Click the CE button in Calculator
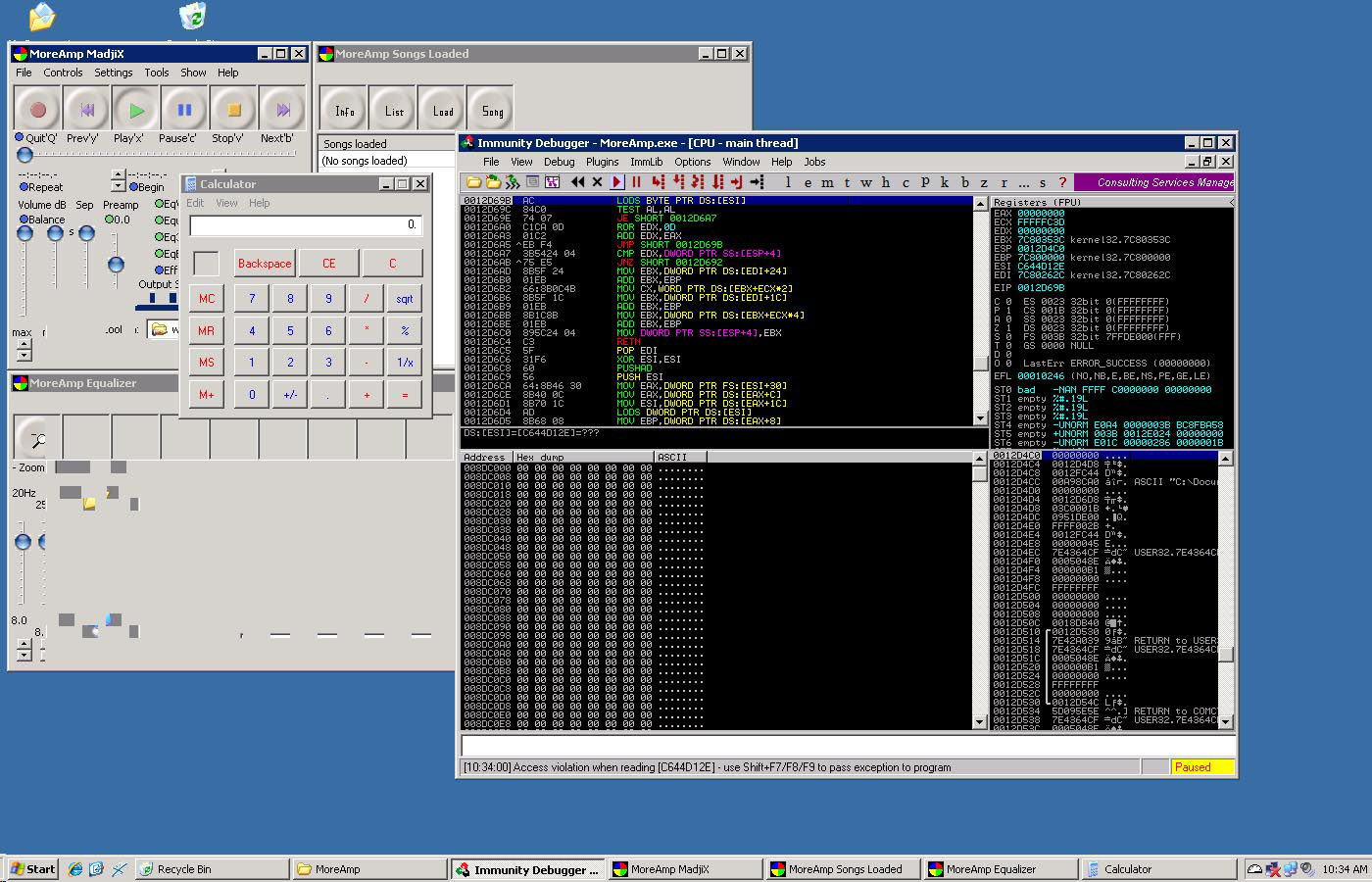This screenshot has height=882, width=1372. pyautogui.click(x=329, y=263)
